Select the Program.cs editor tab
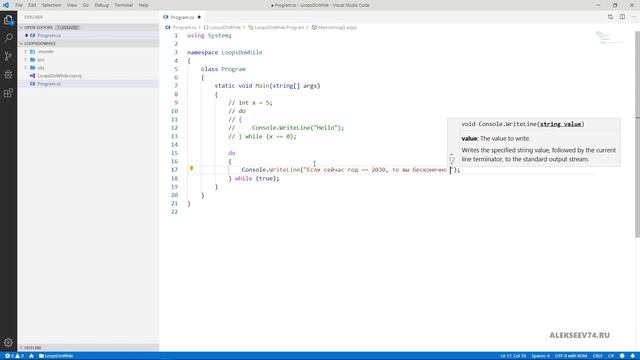Viewport: 640px width, 360px height. tap(182, 17)
